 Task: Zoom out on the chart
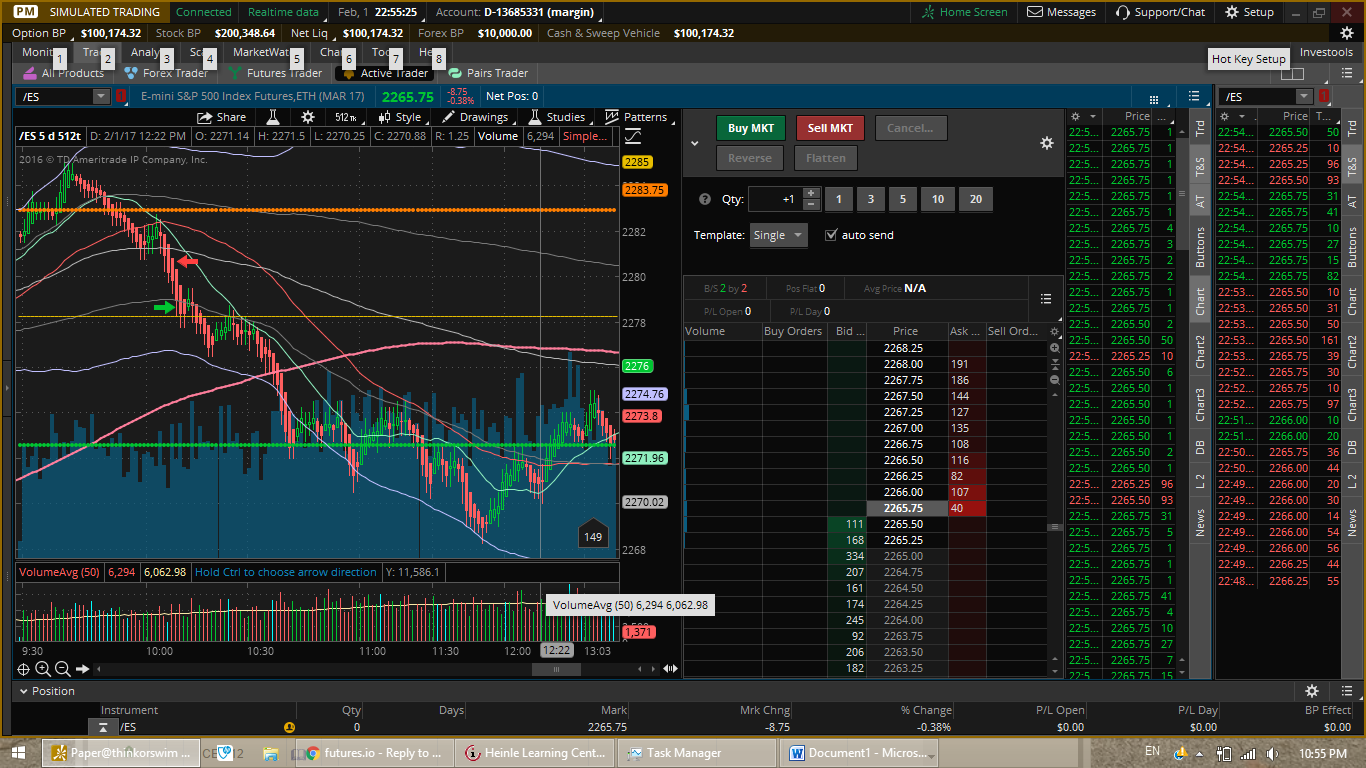click(x=63, y=669)
